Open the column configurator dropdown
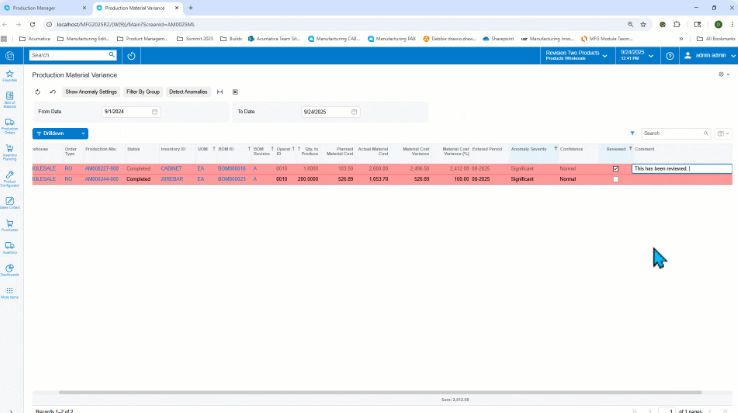The width and height of the screenshot is (738, 413). tap(723, 133)
